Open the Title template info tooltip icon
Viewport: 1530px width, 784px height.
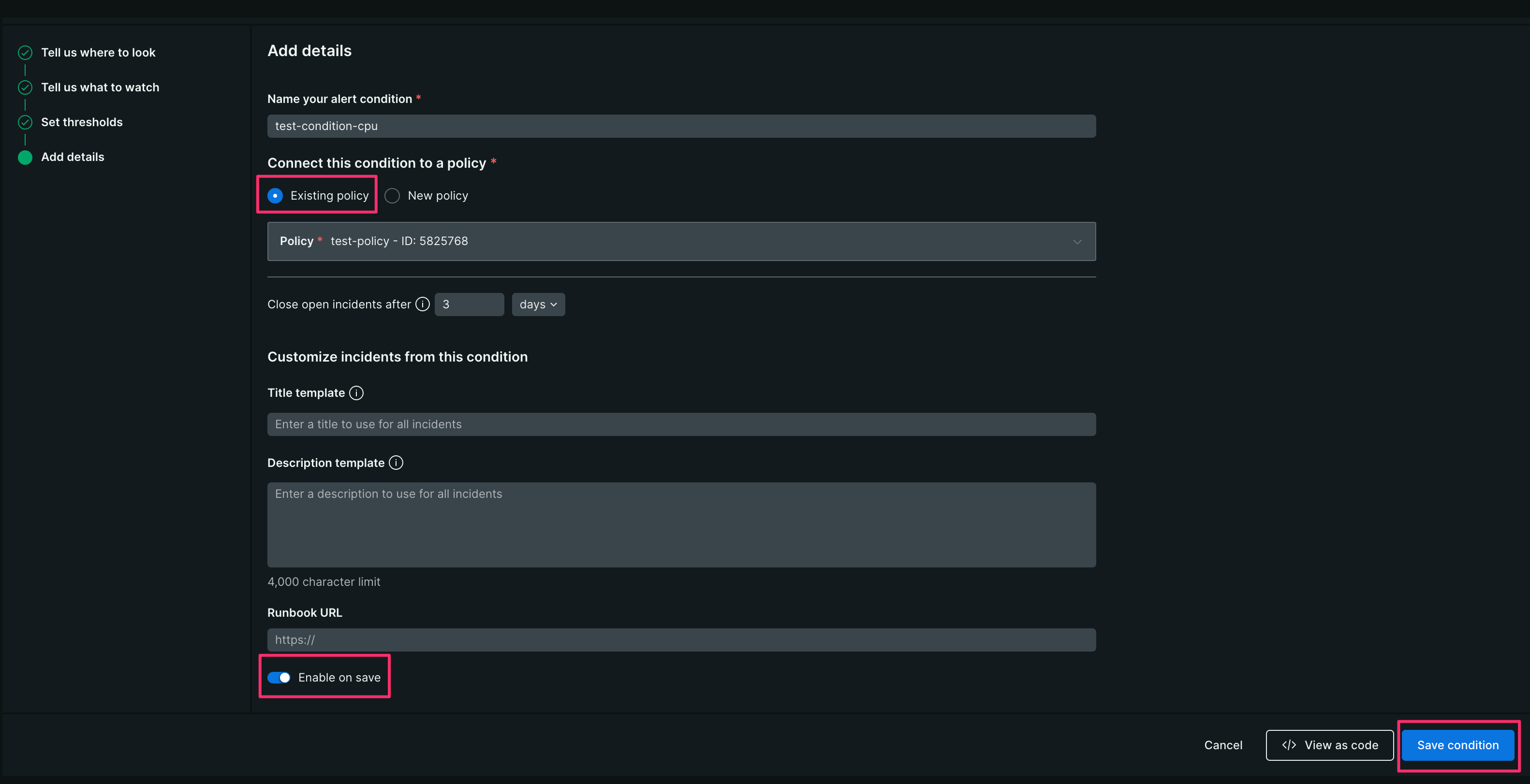tap(356, 393)
